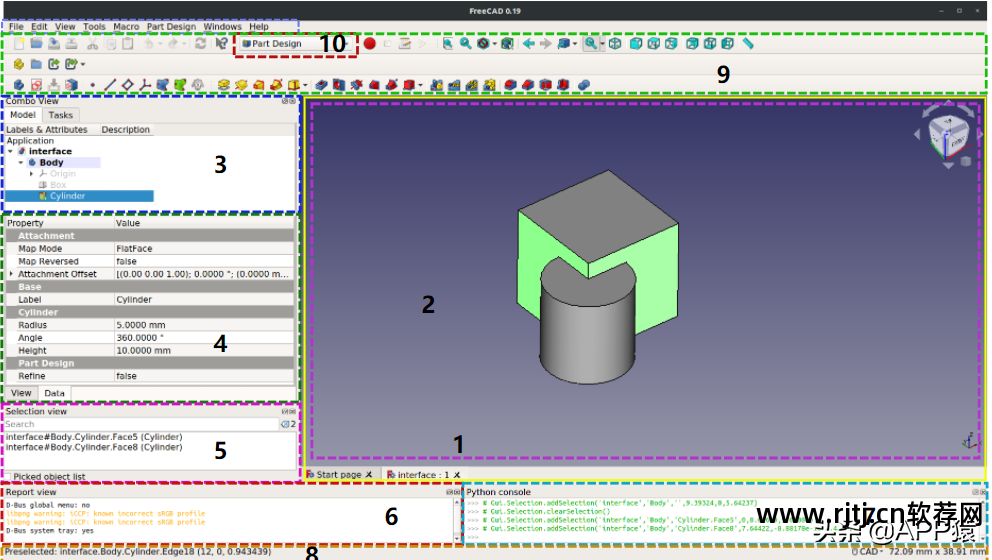Click the Selection view Search field
This screenshot has width=992, height=560.
coord(142,424)
